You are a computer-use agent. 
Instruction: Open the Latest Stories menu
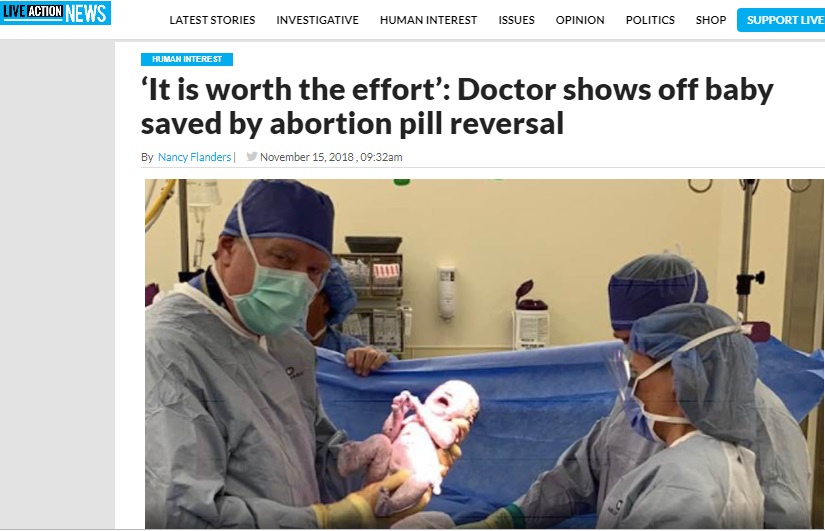(212, 20)
